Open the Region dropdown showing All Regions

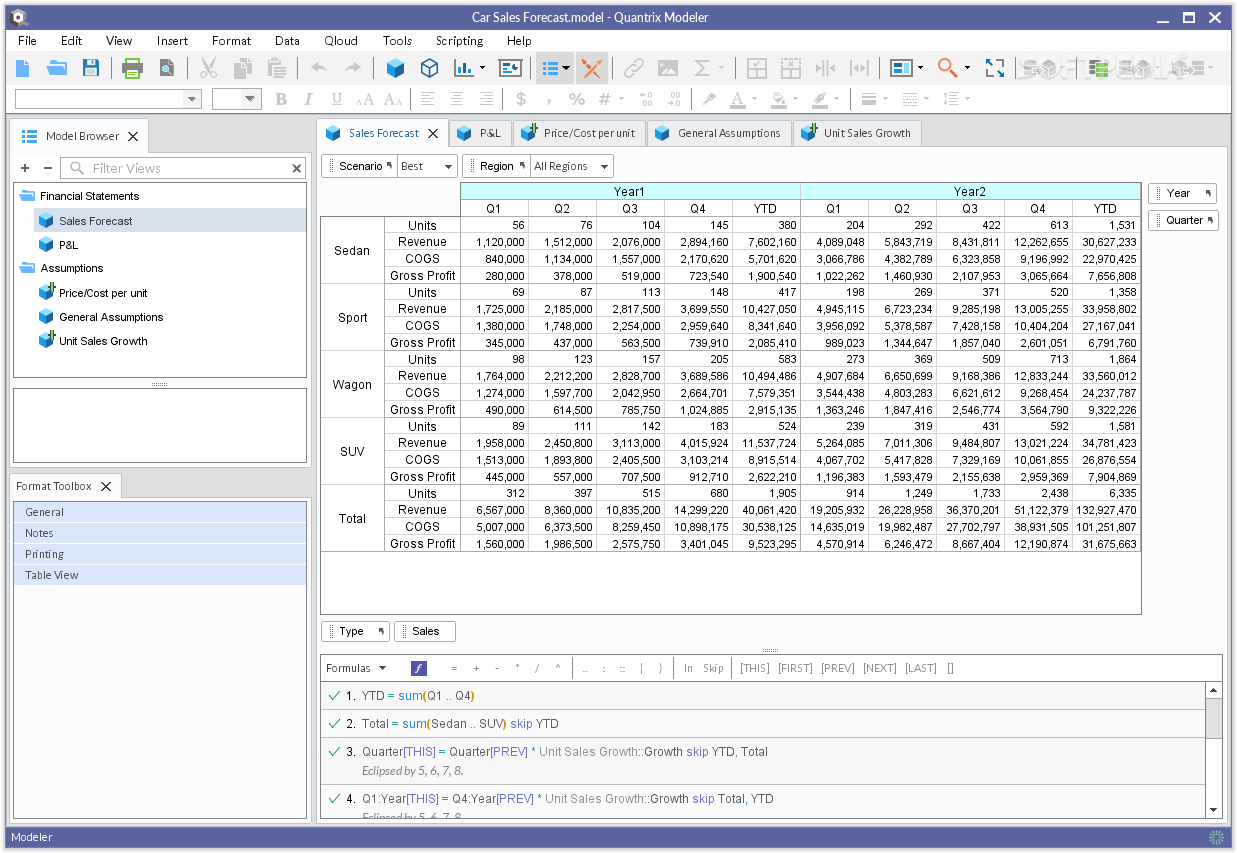[570, 165]
